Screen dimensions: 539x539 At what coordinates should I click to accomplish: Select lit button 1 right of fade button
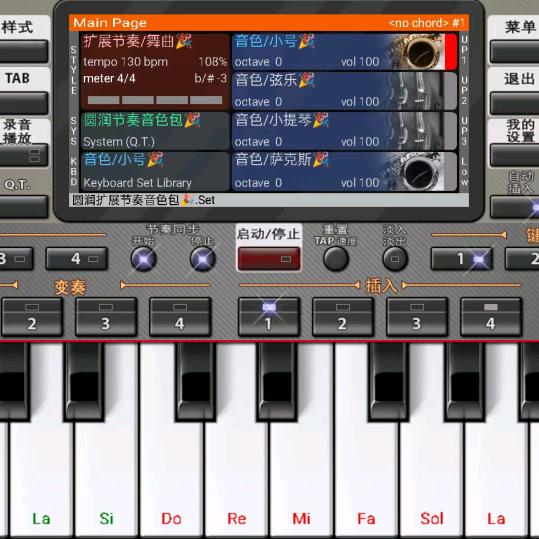point(462,258)
